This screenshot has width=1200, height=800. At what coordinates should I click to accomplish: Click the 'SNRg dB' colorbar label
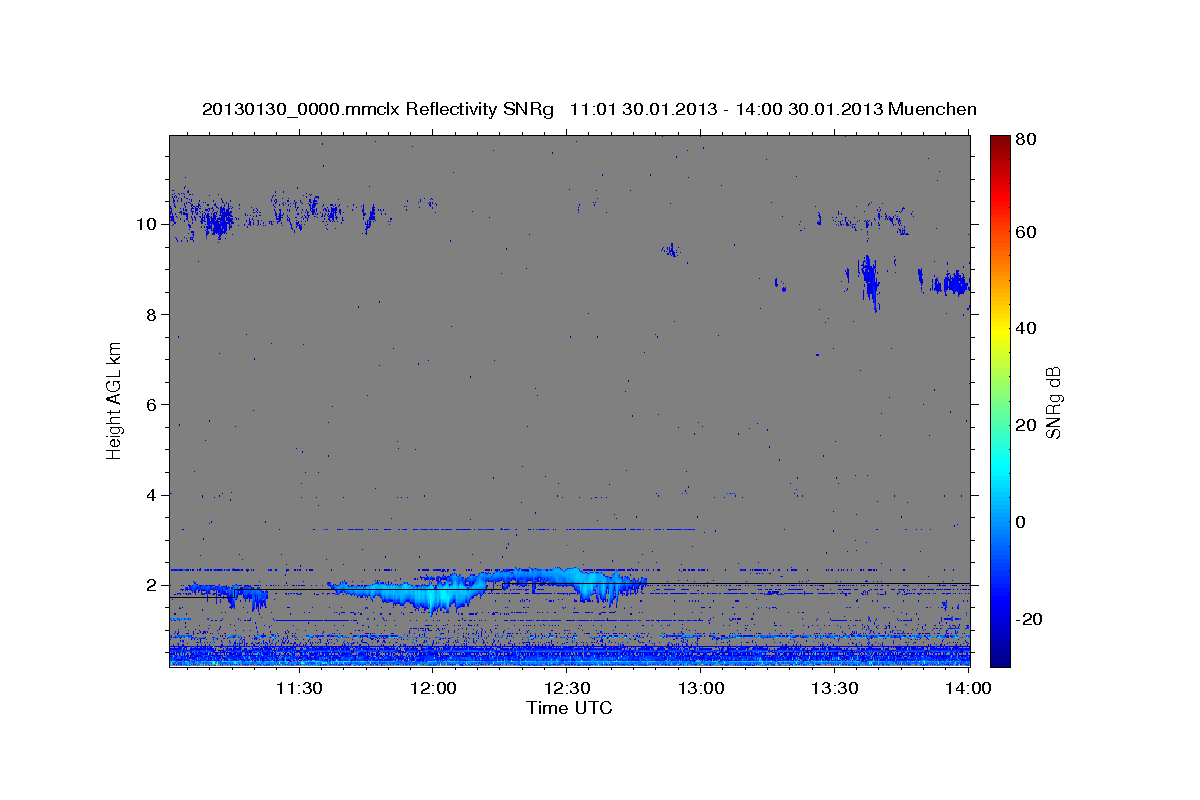(x=1053, y=402)
